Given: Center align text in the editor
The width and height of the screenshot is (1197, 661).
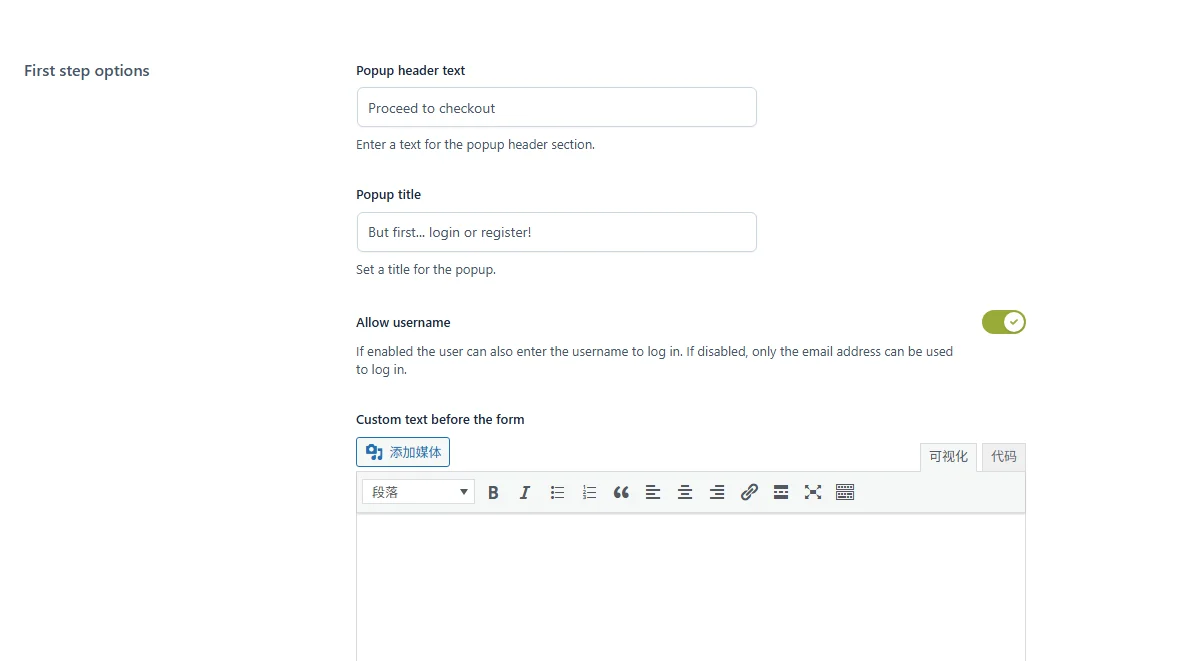Looking at the screenshot, I should click(685, 492).
